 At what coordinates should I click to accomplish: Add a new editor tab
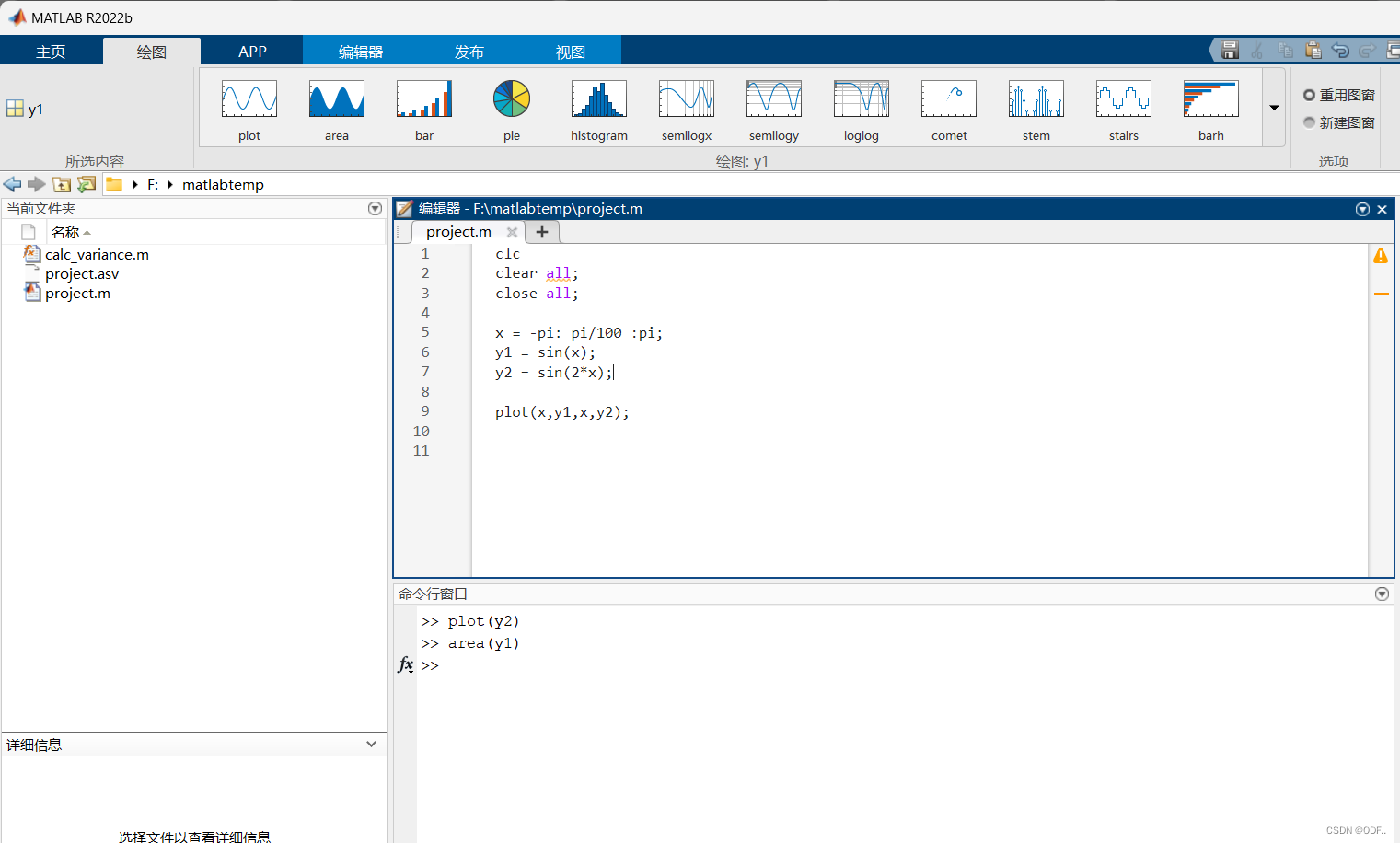tap(542, 232)
